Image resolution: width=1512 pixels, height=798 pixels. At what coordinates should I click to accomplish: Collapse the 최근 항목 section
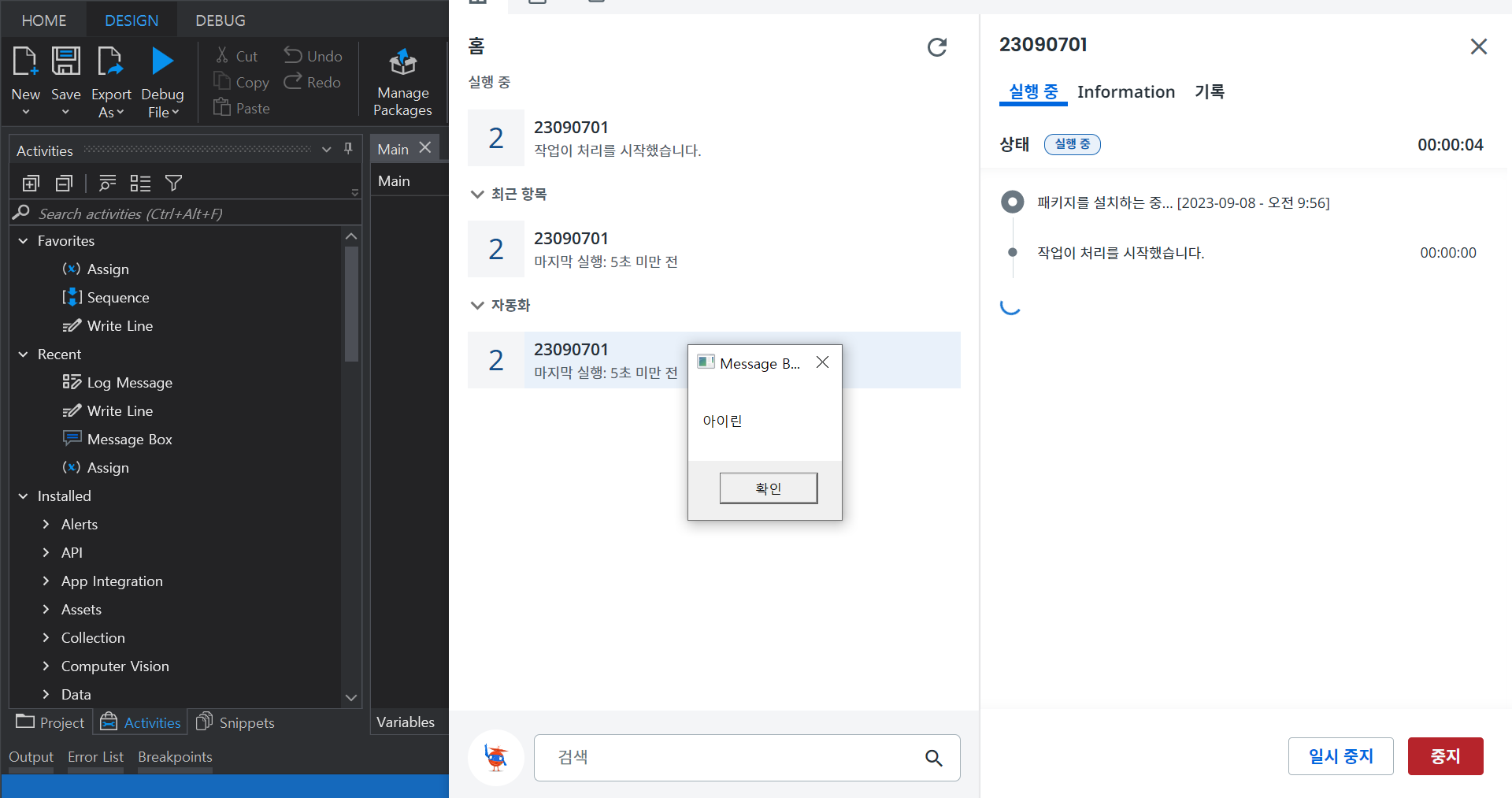(x=477, y=195)
